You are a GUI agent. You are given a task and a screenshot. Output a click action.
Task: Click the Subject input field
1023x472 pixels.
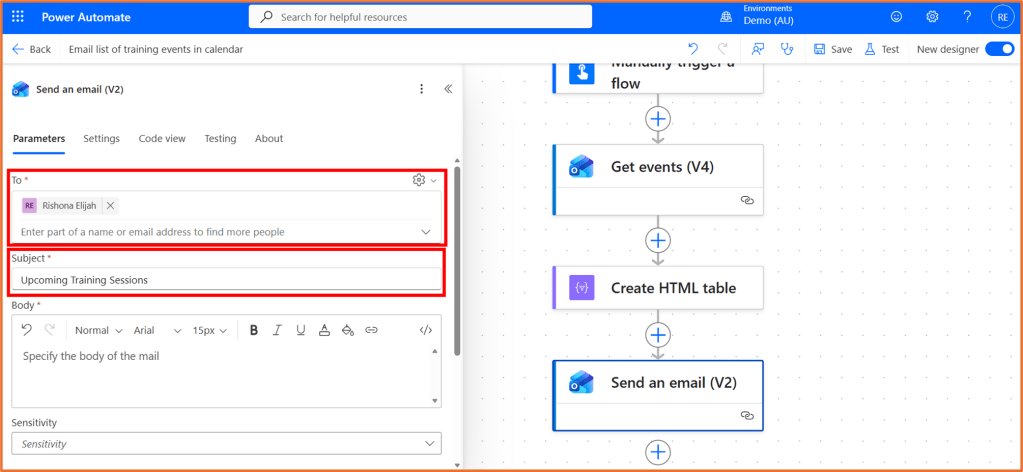[x=227, y=280]
